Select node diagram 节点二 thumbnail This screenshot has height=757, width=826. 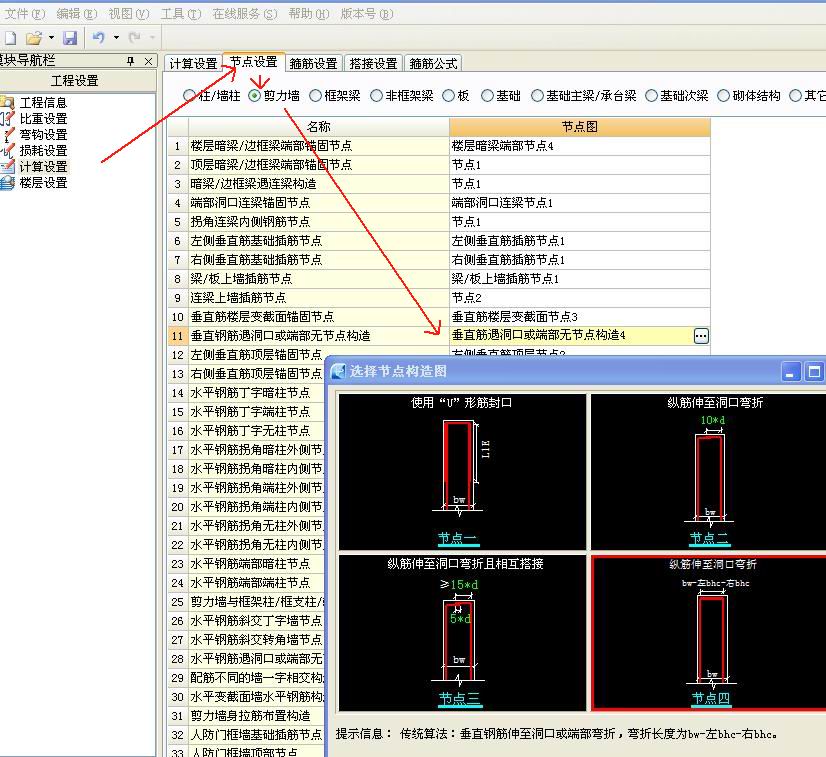[x=709, y=471]
